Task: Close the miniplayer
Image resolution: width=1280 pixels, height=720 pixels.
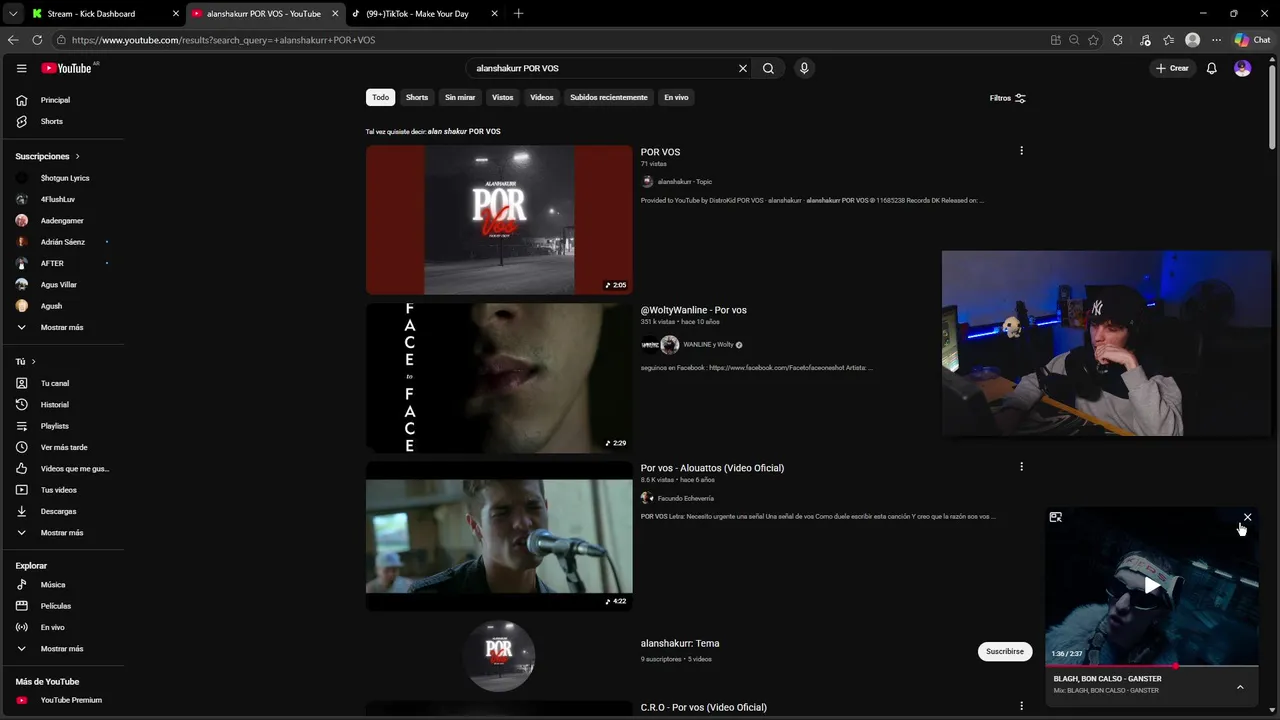Action: [1247, 517]
